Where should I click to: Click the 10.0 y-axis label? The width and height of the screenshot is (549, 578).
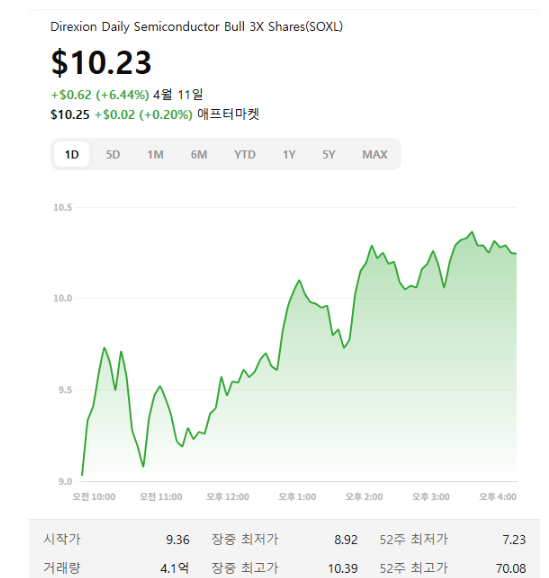point(63,298)
